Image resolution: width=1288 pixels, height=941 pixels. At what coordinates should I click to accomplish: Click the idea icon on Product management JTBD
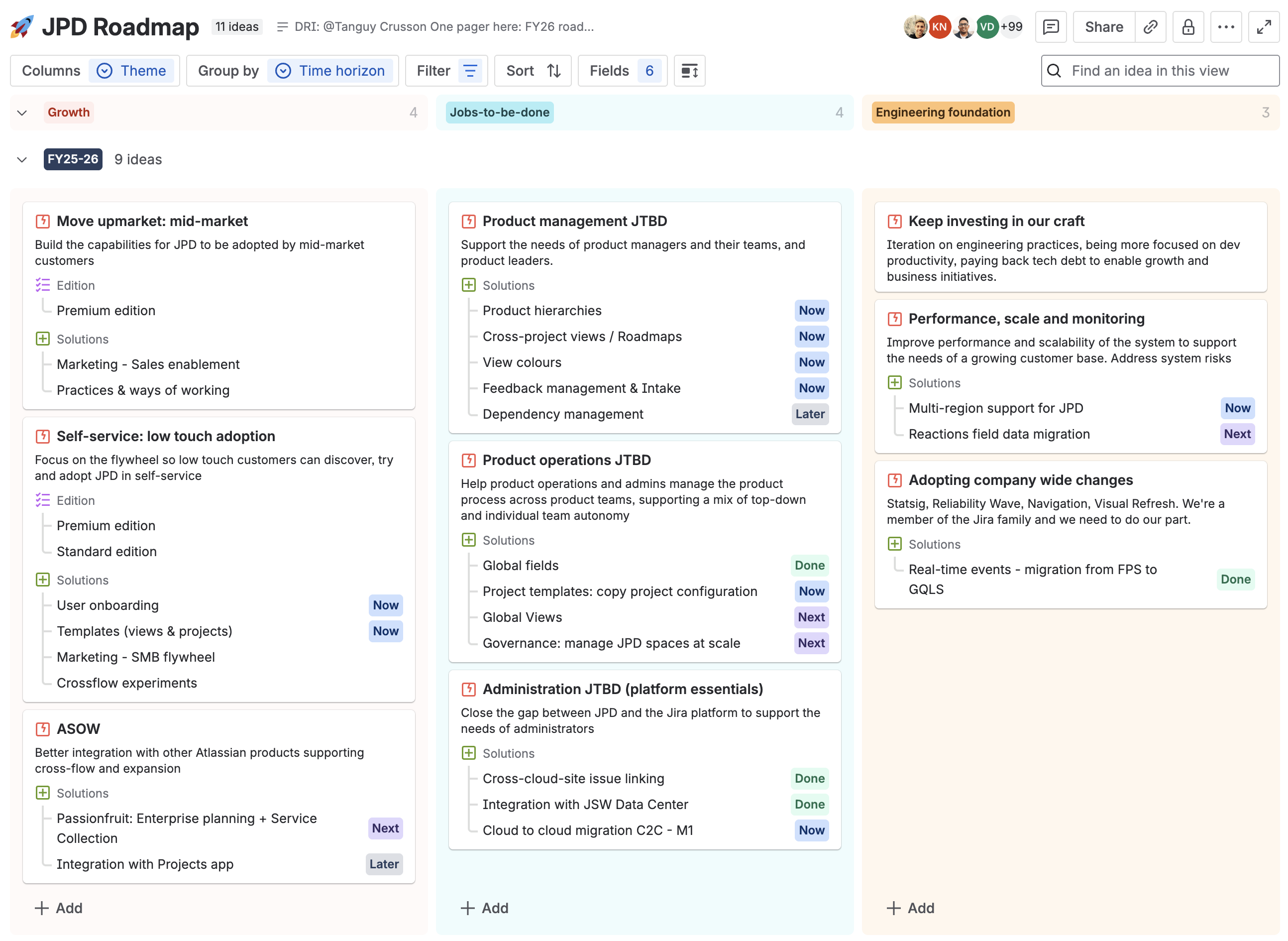tap(469, 221)
